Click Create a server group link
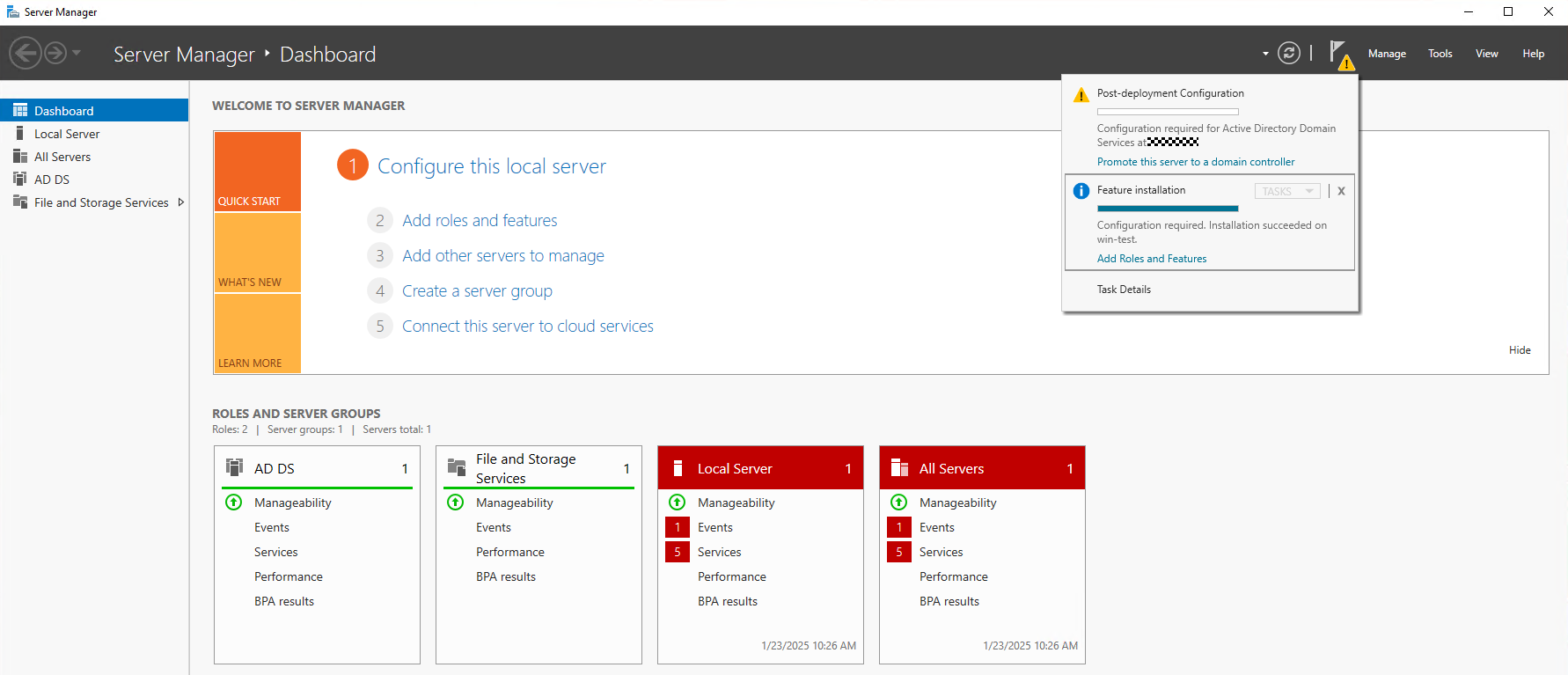The height and width of the screenshot is (675, 1568). [x=477, y=291]
